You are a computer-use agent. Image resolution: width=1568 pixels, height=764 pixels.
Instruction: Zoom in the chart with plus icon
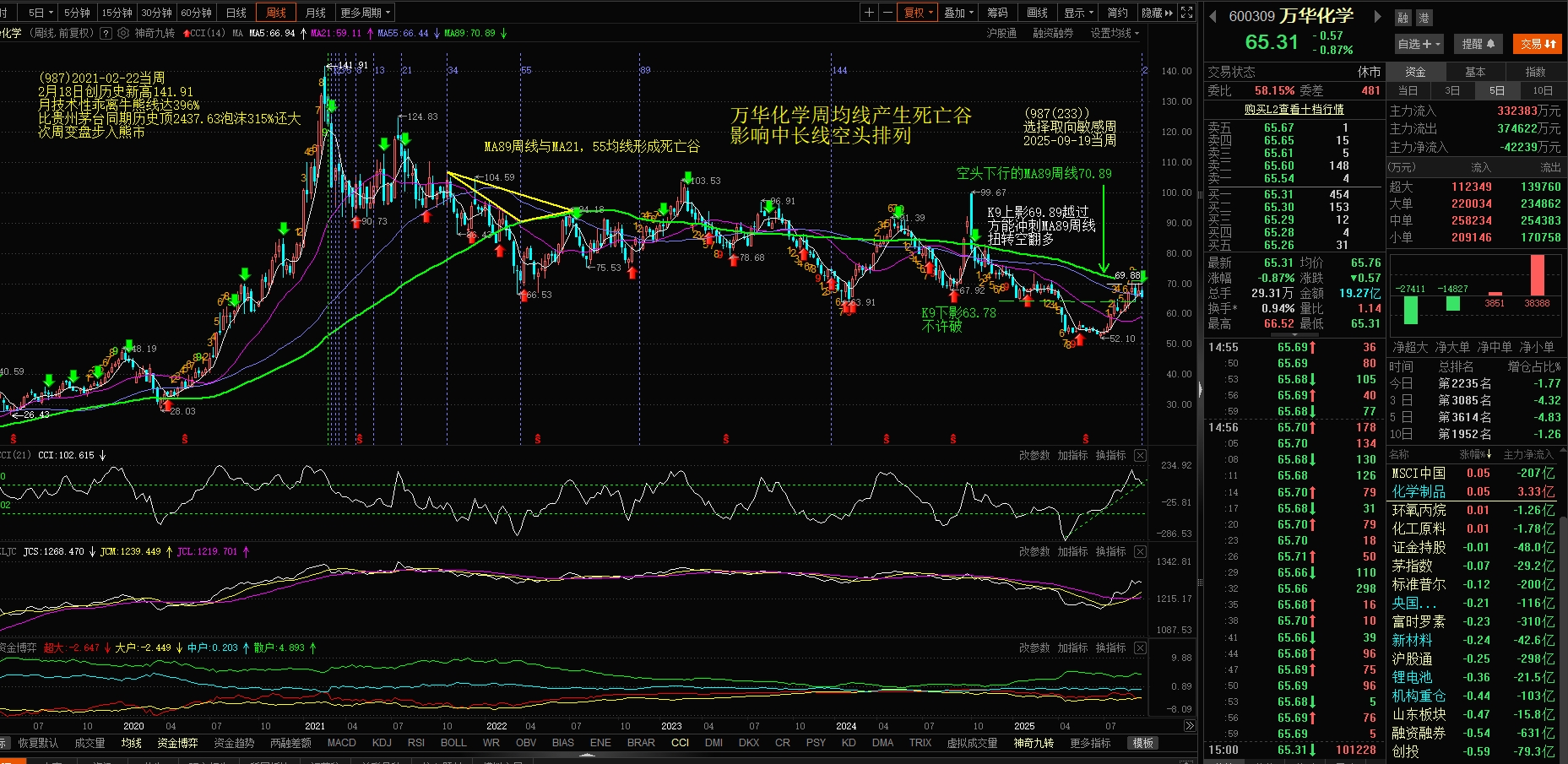click(x=869, y=13)
